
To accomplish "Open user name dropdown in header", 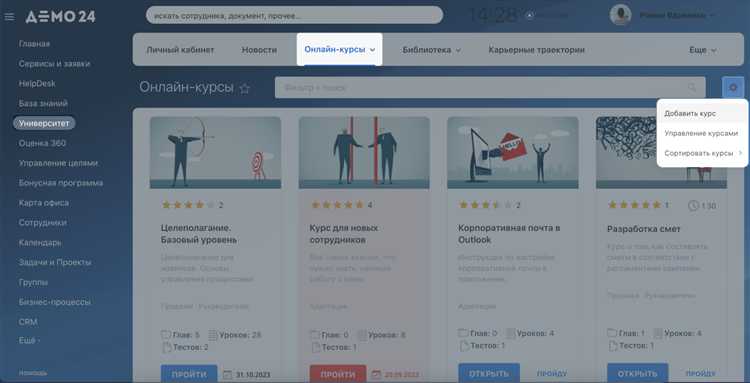I will click(677, 15).
